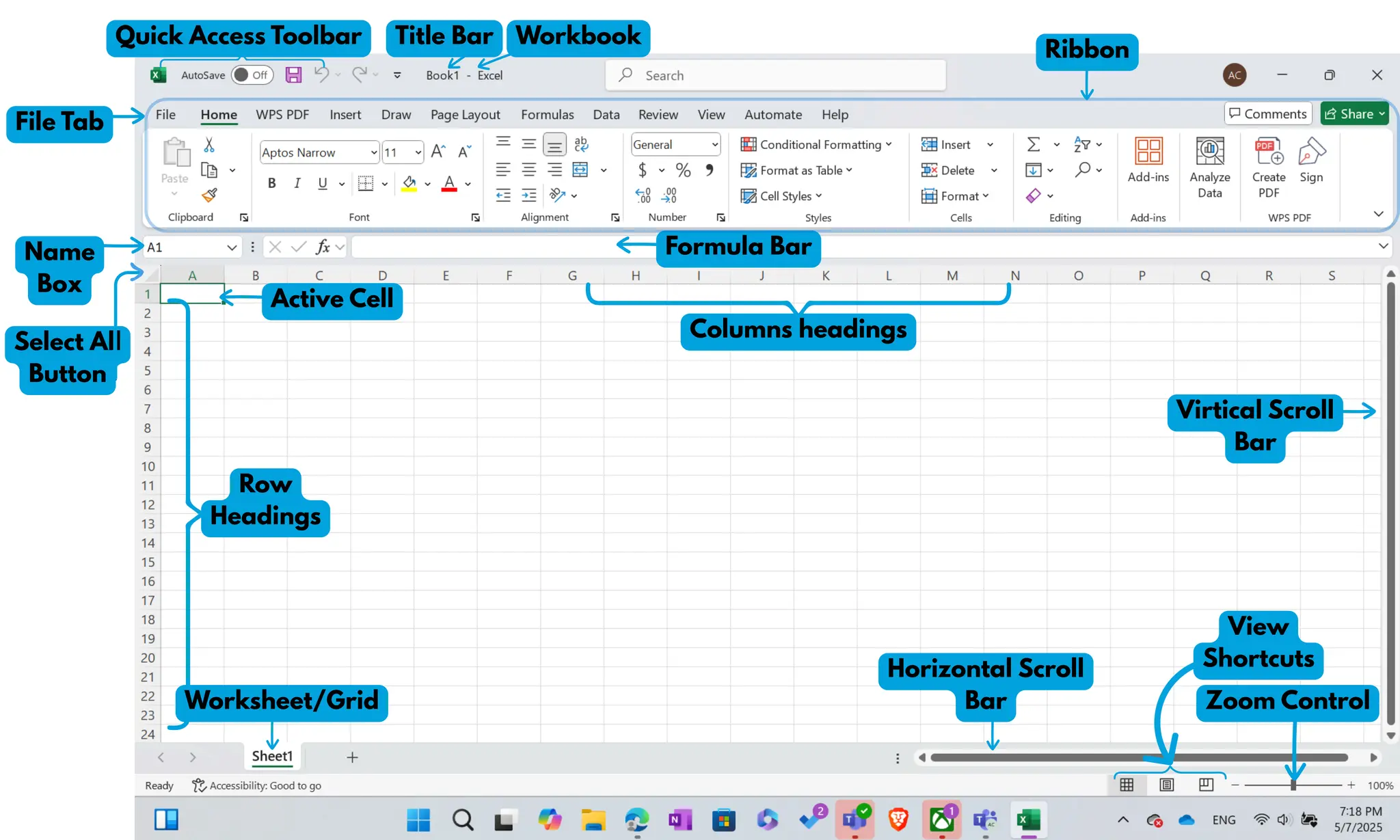Click the zoom slider handle
This screenshot has width=1400, height=840.
(x=1293, y=785)
